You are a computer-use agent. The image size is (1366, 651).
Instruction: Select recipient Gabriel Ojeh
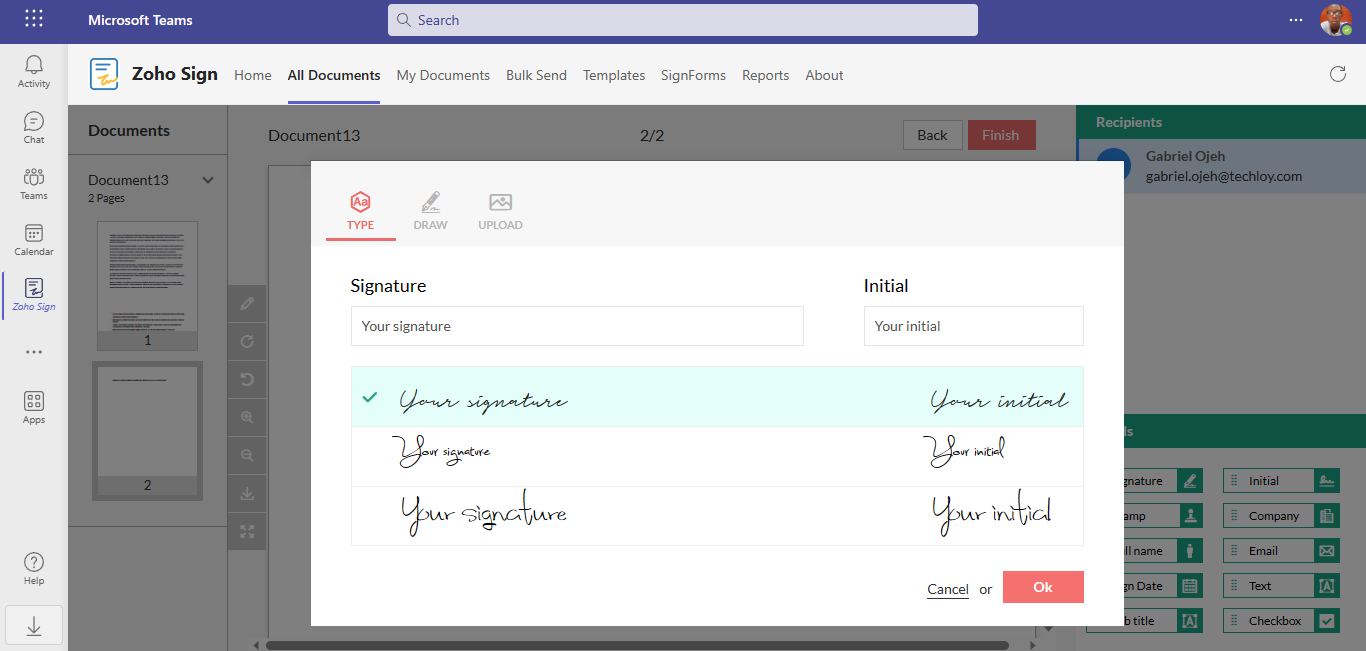(x=1221, y=166)
